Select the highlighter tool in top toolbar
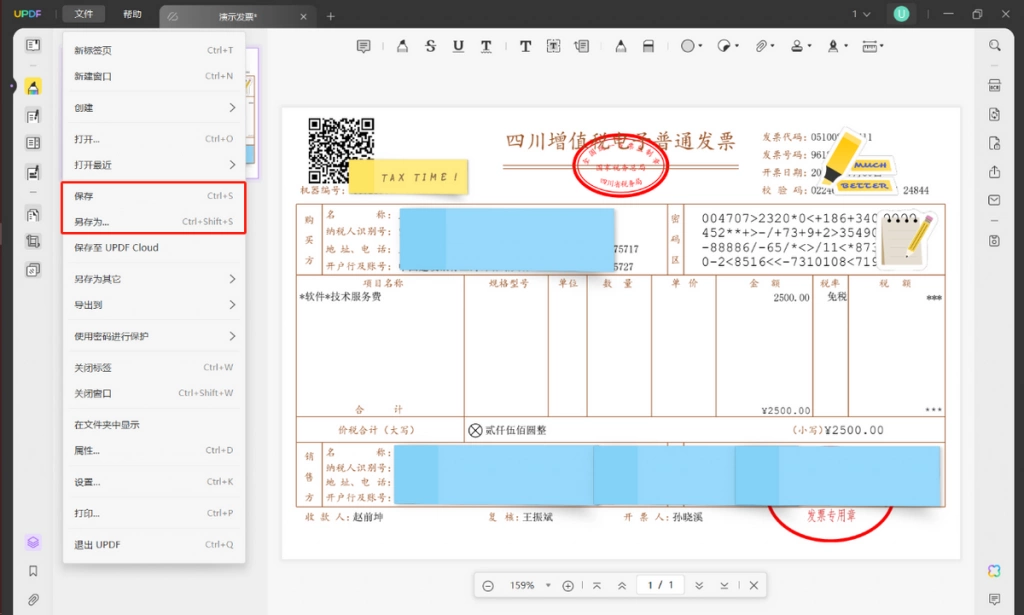 [402, 46]
